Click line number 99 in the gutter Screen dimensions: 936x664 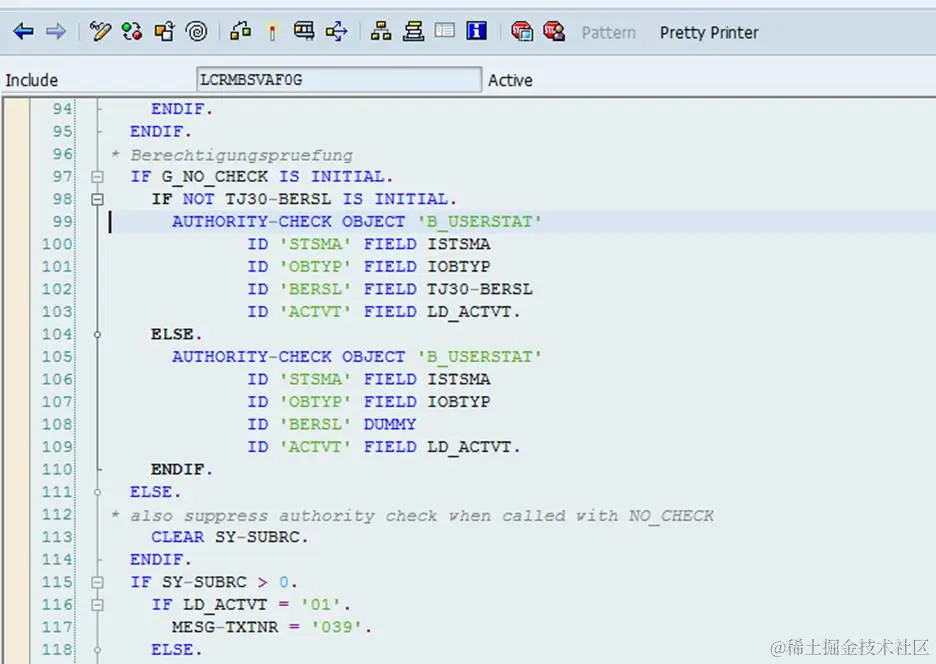[62, 222]
